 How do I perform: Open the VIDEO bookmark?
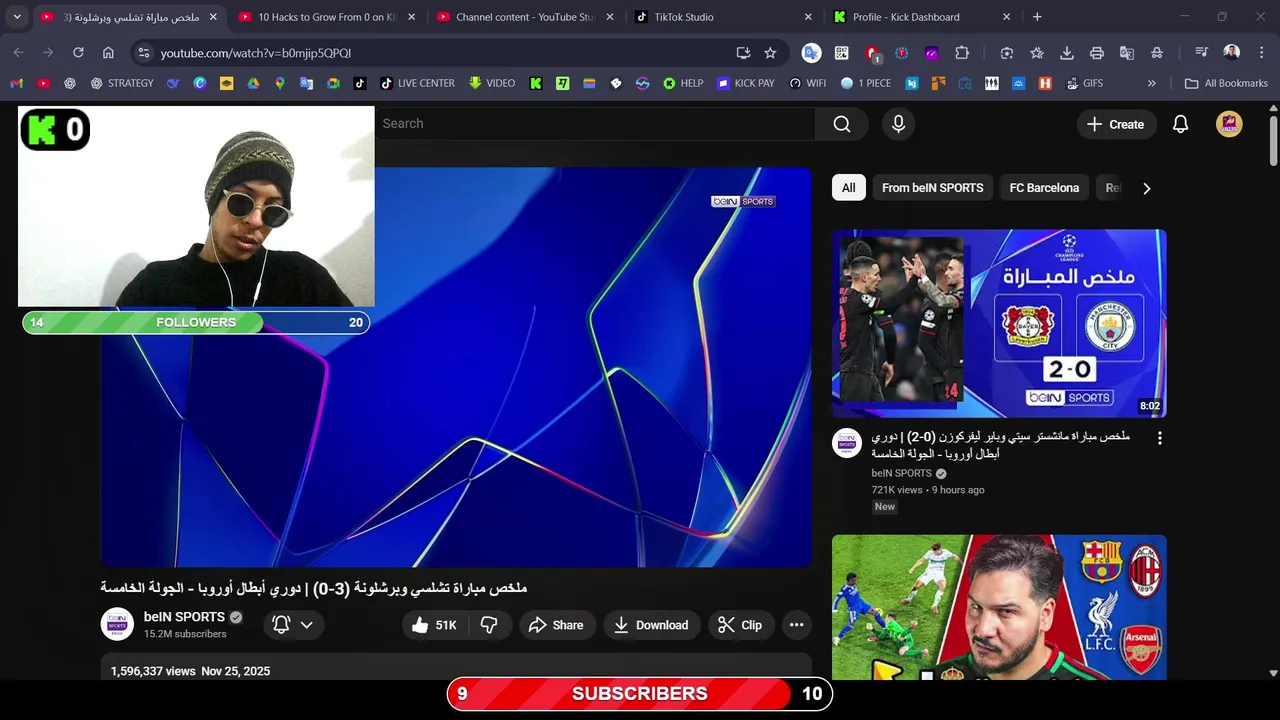(x=491, y=83)
